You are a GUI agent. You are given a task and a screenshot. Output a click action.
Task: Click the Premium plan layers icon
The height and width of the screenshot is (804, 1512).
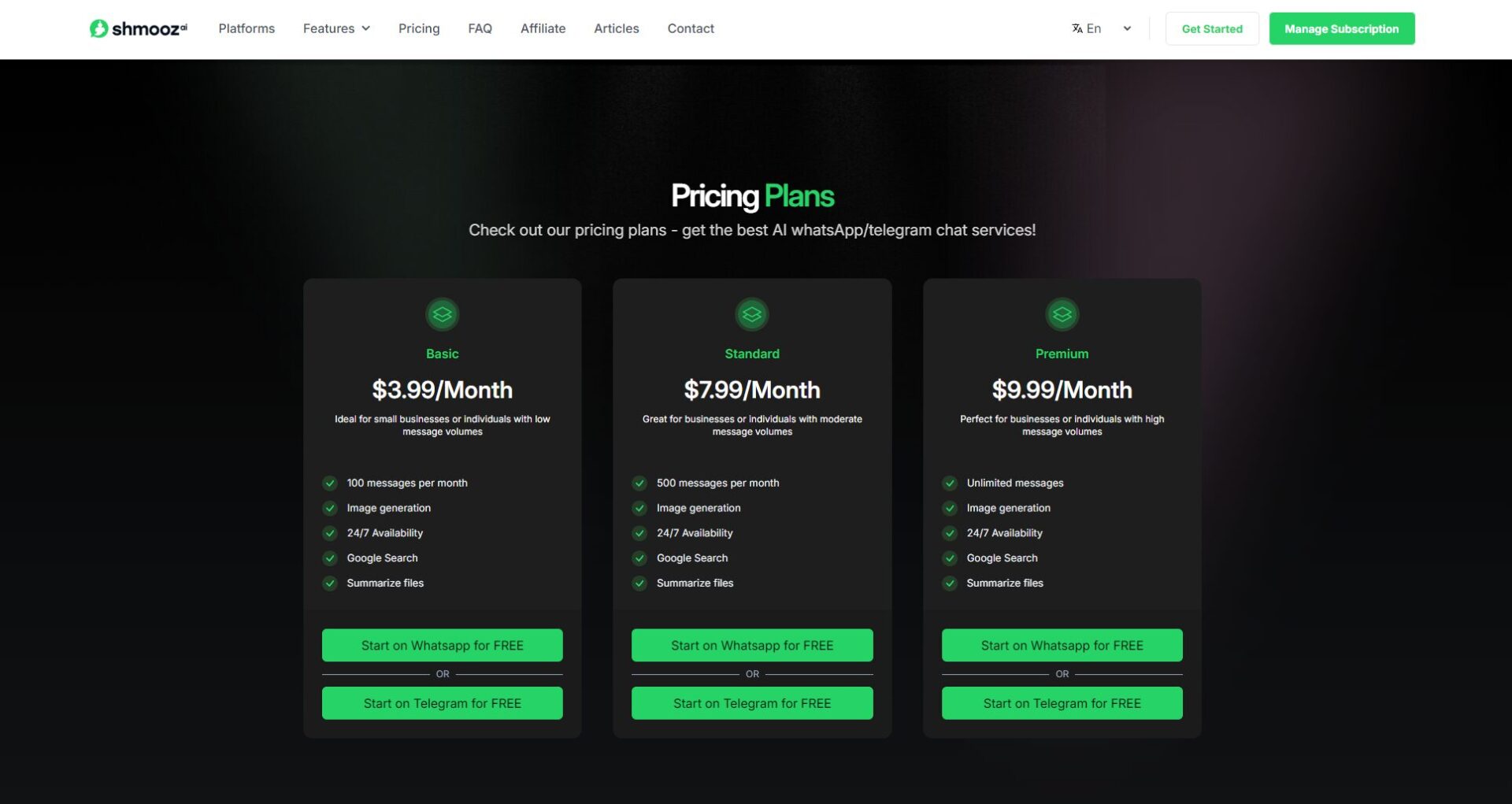point(1062,314)
